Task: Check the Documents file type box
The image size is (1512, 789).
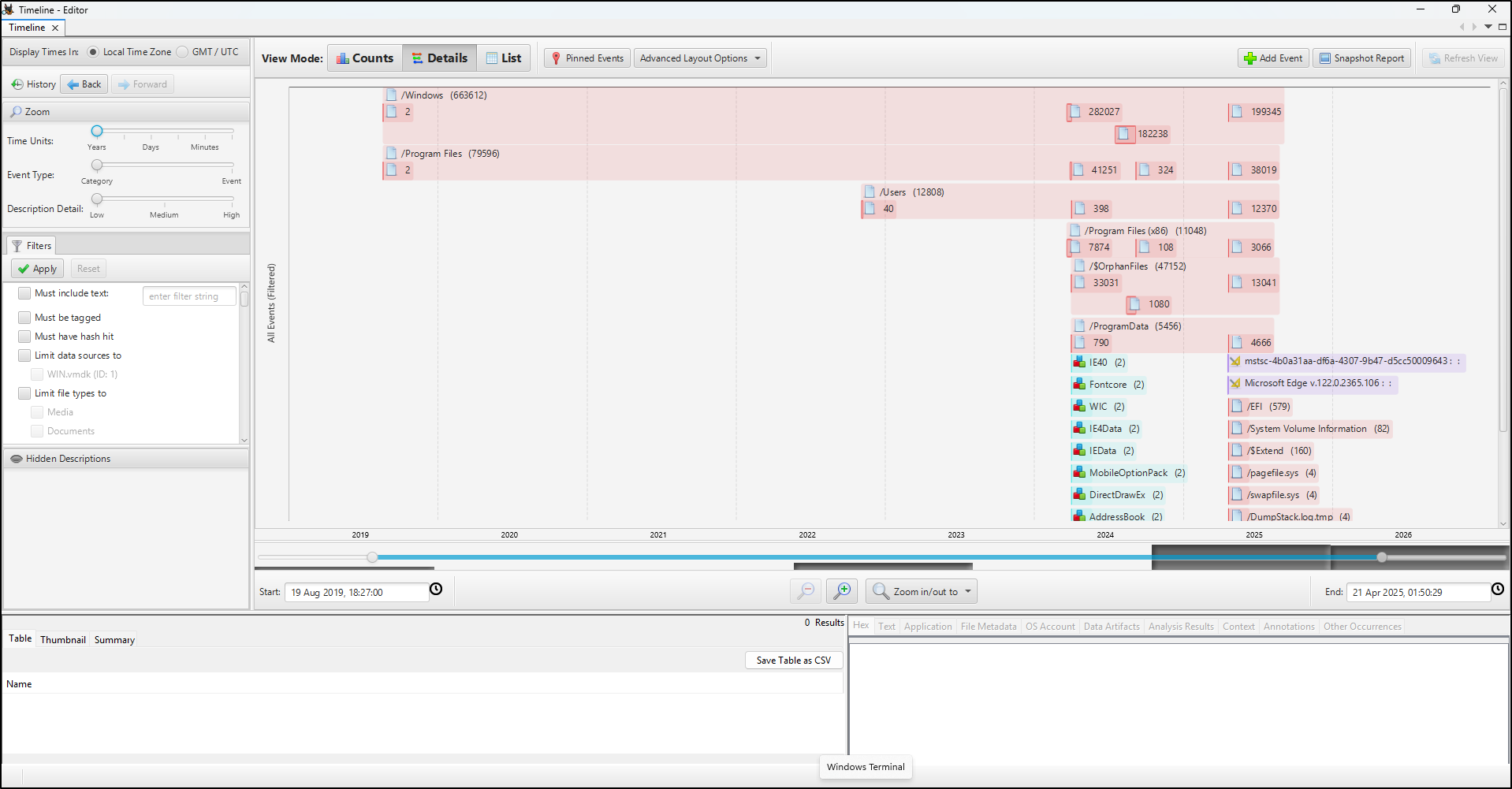Action: tap(37, 431)
